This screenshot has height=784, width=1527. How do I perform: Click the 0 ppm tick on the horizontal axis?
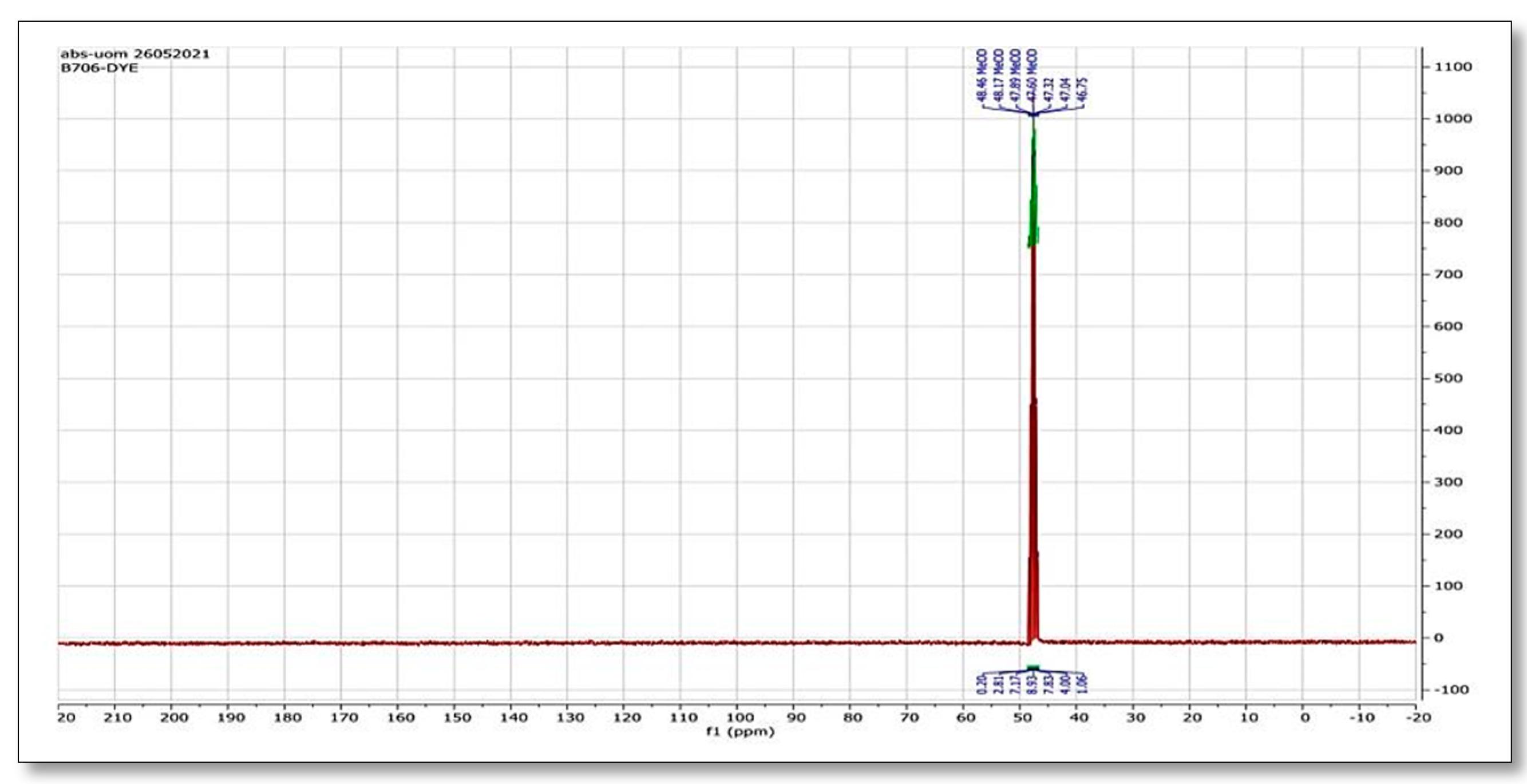coord(1304,718)
